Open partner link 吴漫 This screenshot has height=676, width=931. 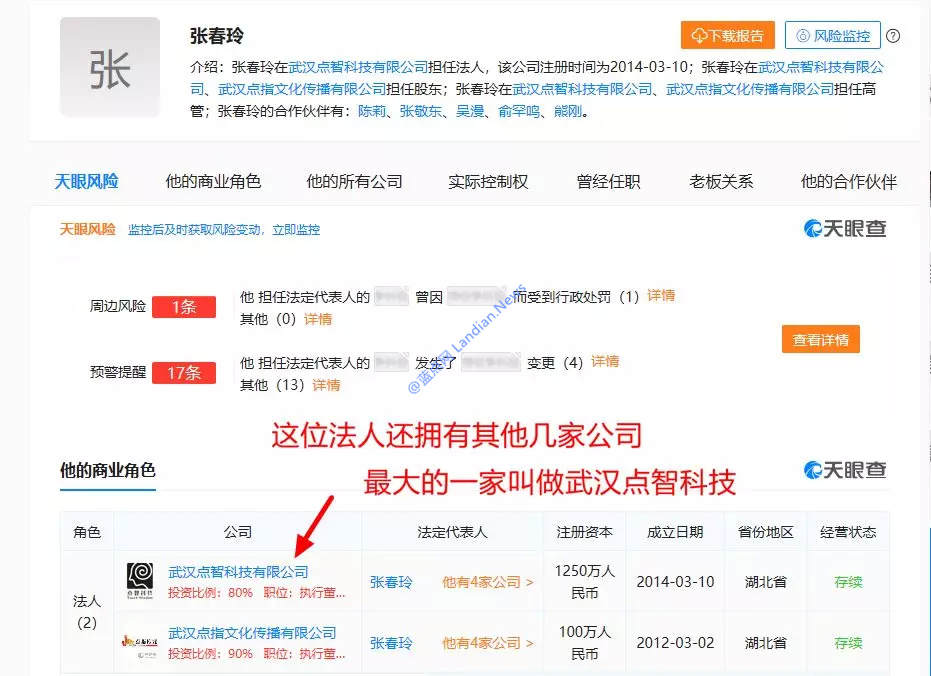[470, 111]
